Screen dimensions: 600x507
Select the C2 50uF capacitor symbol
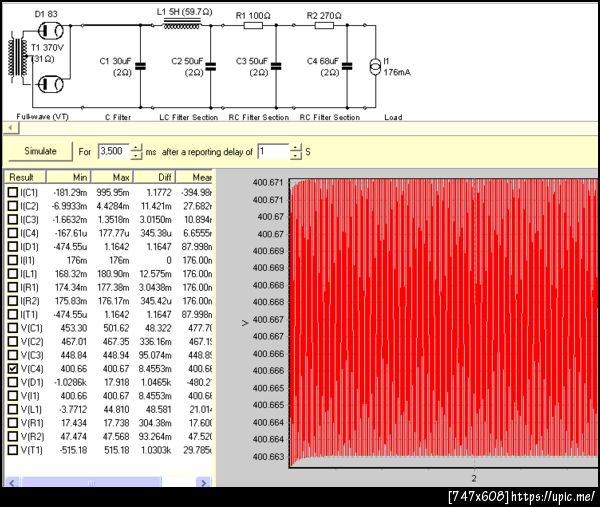click(210, 66)
